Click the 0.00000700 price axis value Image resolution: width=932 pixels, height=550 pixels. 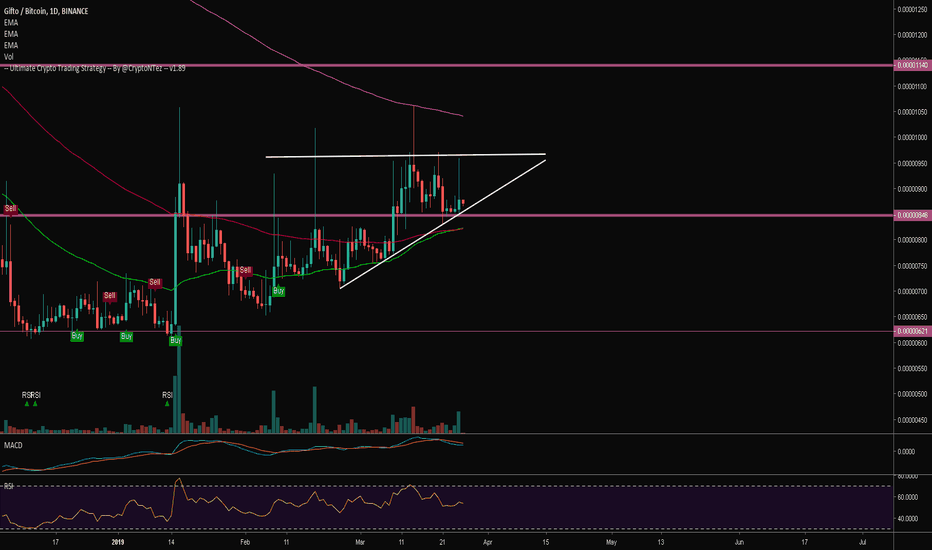click(912, 291)
